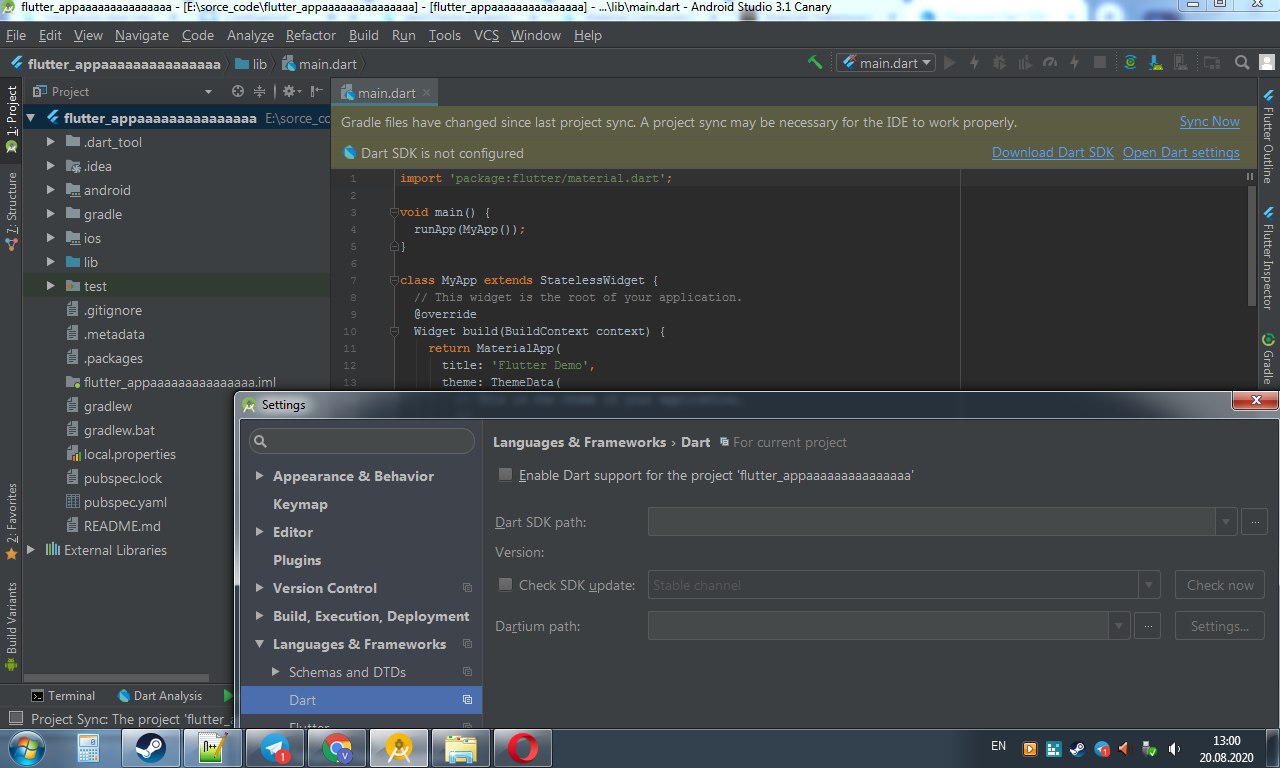Click the Dart SDK path input field
Image resolution: width=1280 pixels, height=768 pixels.
(x=931, y=521)
